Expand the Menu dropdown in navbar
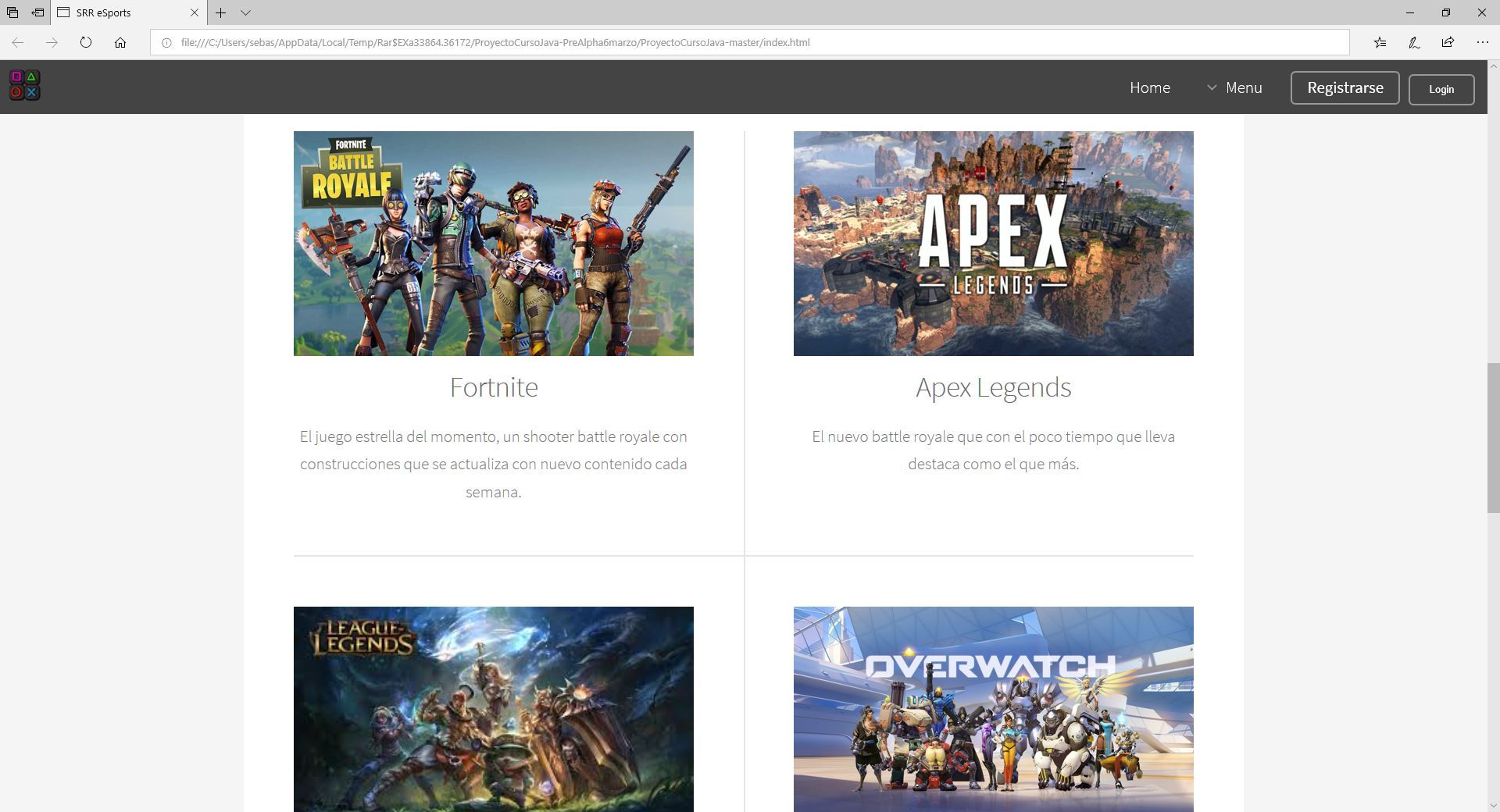 [1234, 87]
